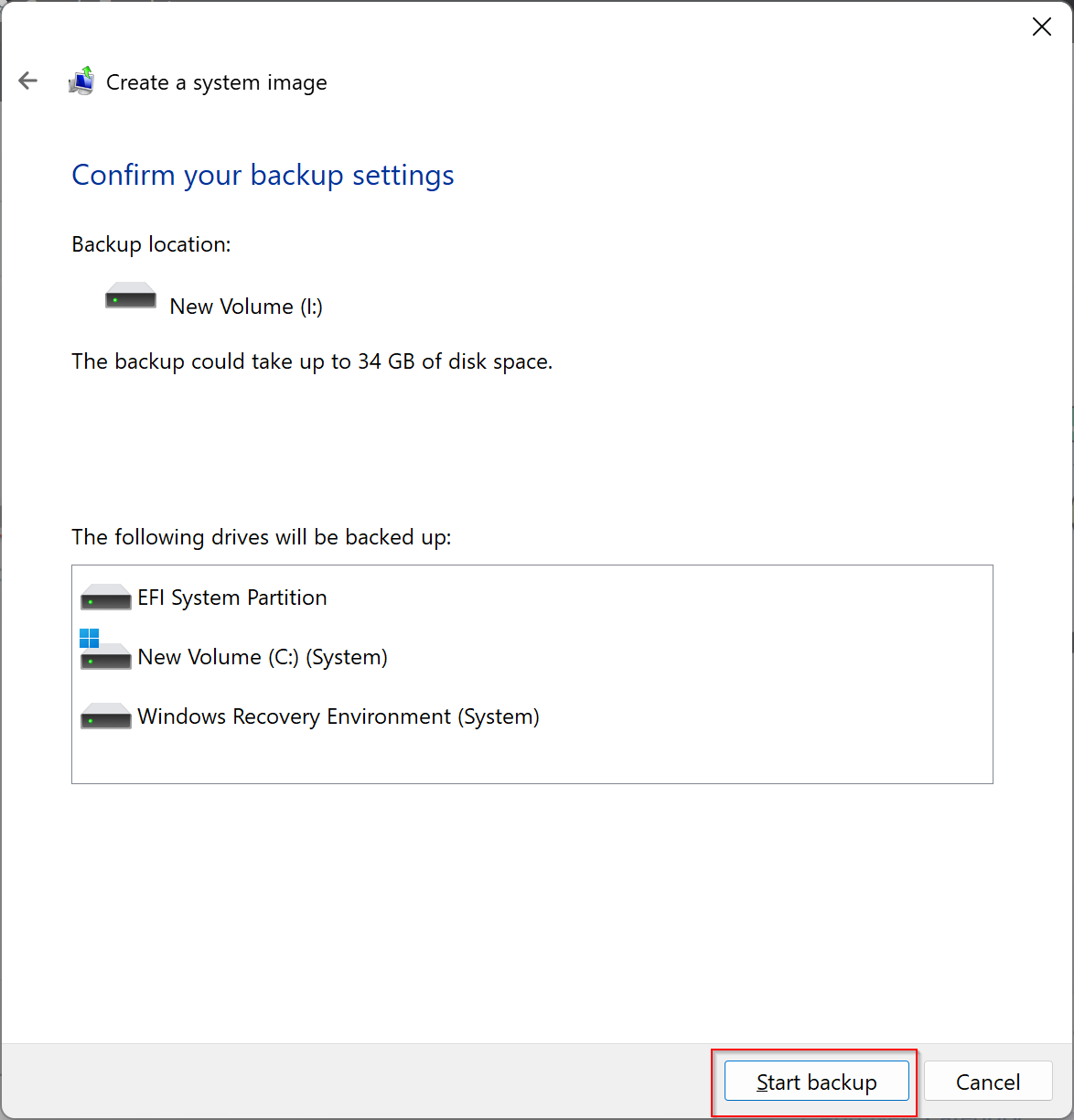Click the '34 GB of disk space' message
1074x1120 pixels.
[312, 361]
